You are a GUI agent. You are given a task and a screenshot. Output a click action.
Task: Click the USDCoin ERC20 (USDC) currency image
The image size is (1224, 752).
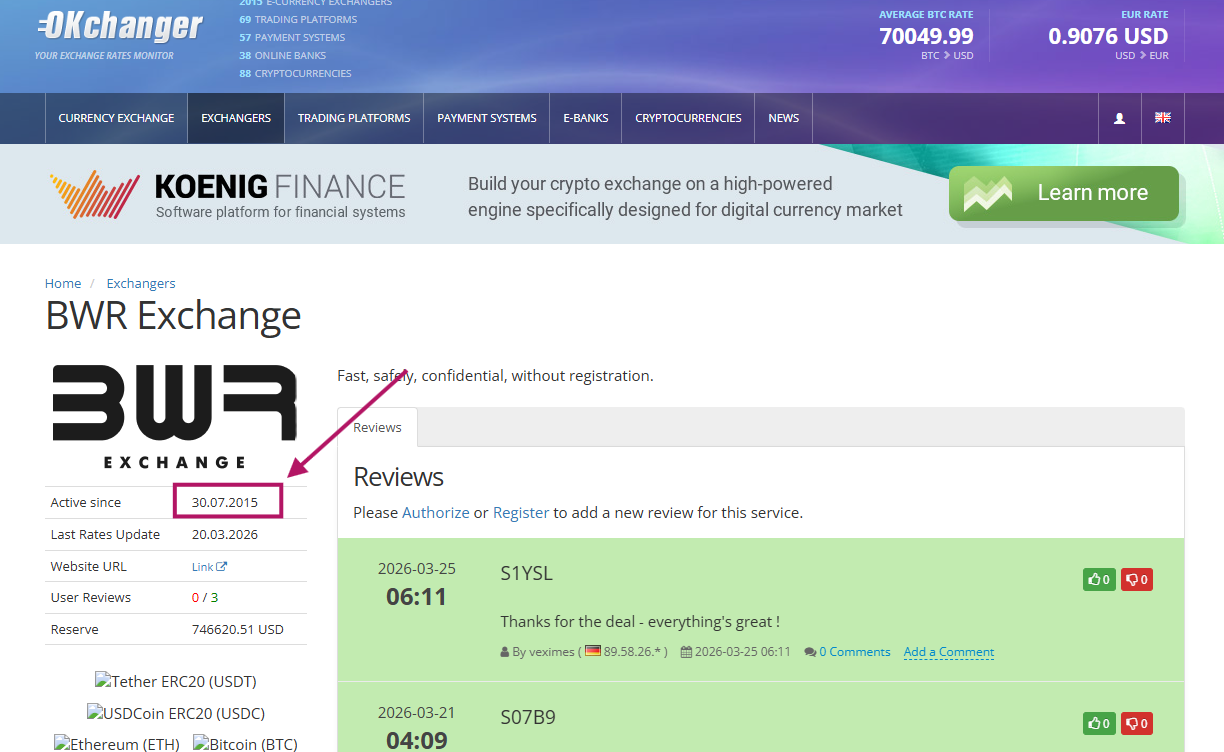(176, 713)
